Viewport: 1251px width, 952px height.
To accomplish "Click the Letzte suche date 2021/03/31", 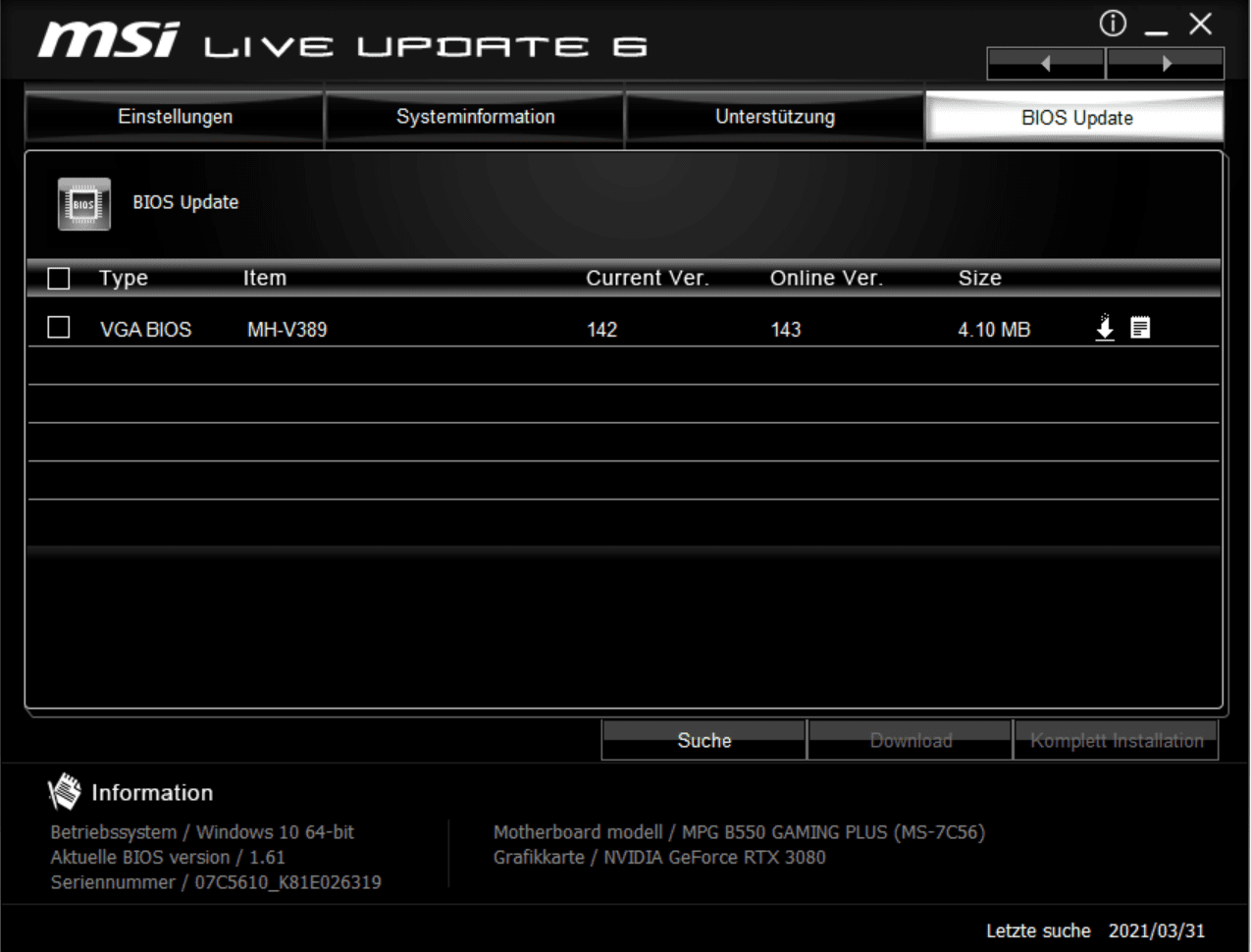I will click(x=1156, y=930).
